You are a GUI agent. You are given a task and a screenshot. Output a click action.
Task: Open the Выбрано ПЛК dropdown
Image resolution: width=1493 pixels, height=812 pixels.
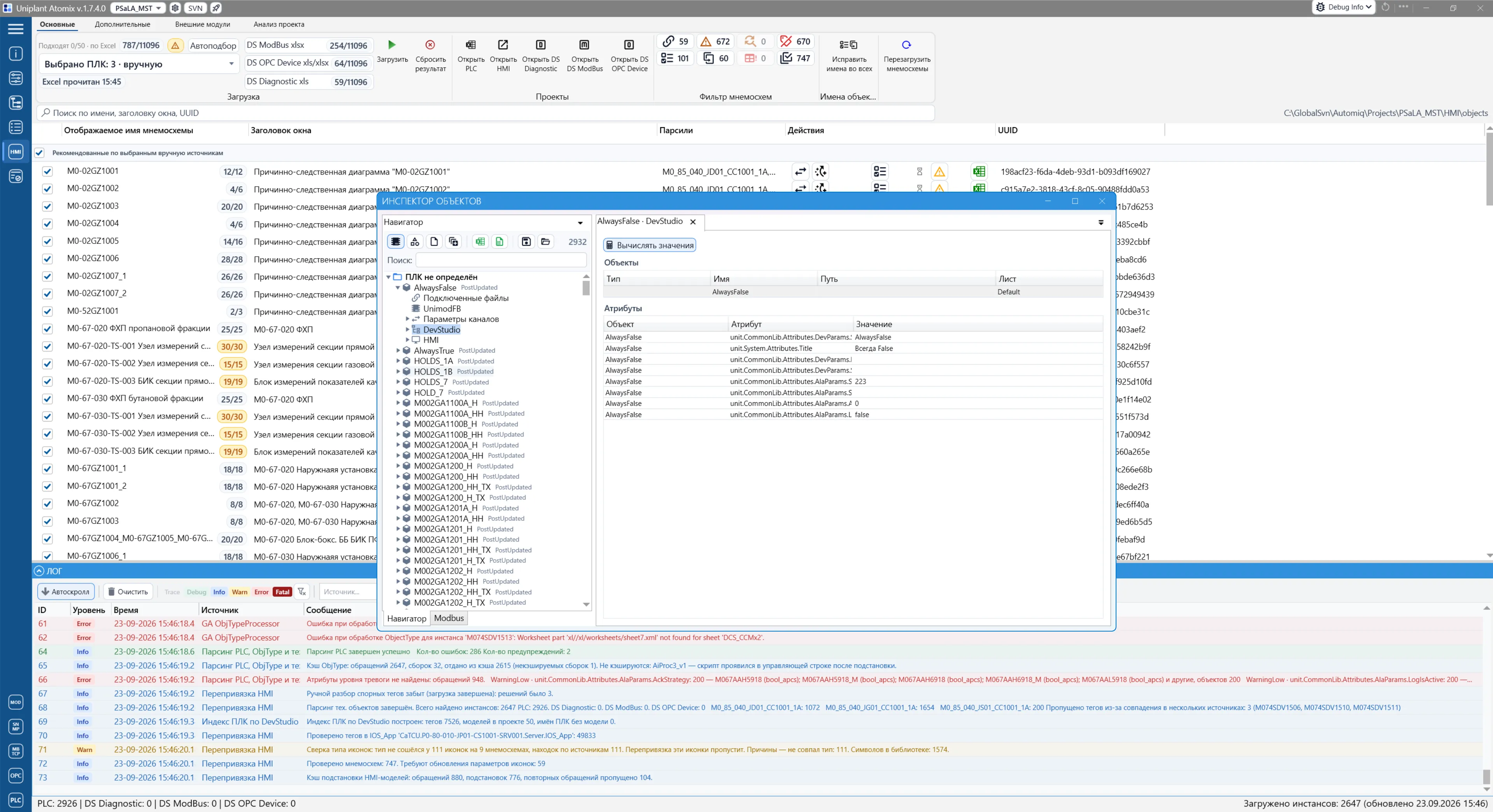tap(138, 64)
